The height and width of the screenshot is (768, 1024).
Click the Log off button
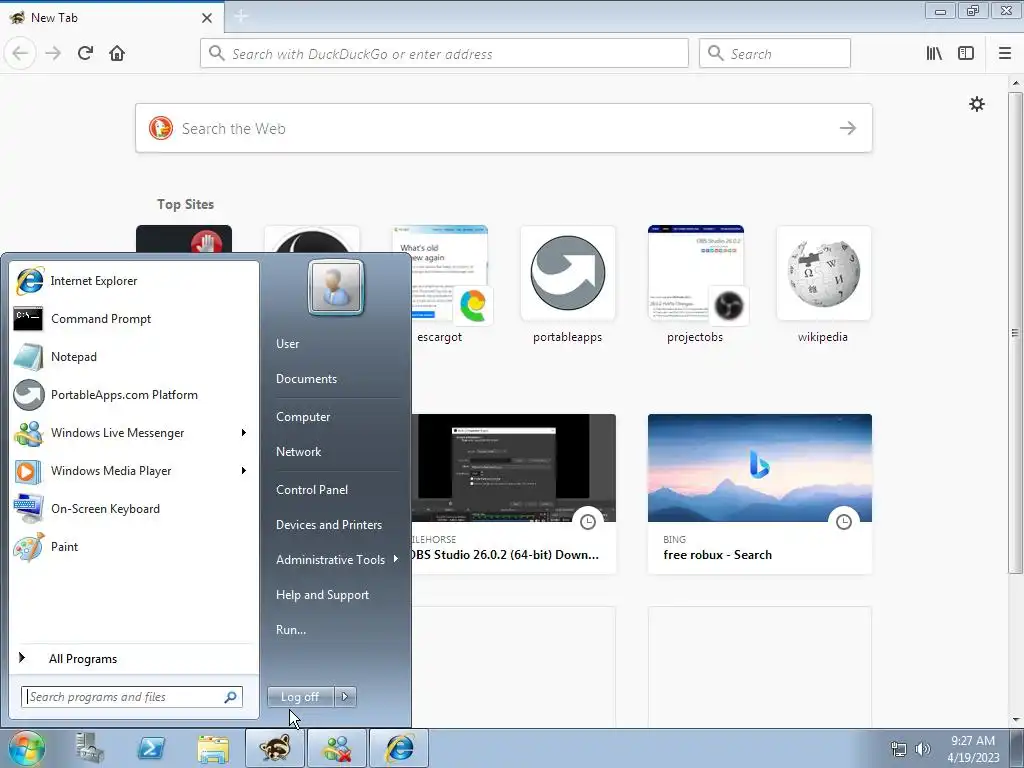pyautogui.click(x=300, y=697)
